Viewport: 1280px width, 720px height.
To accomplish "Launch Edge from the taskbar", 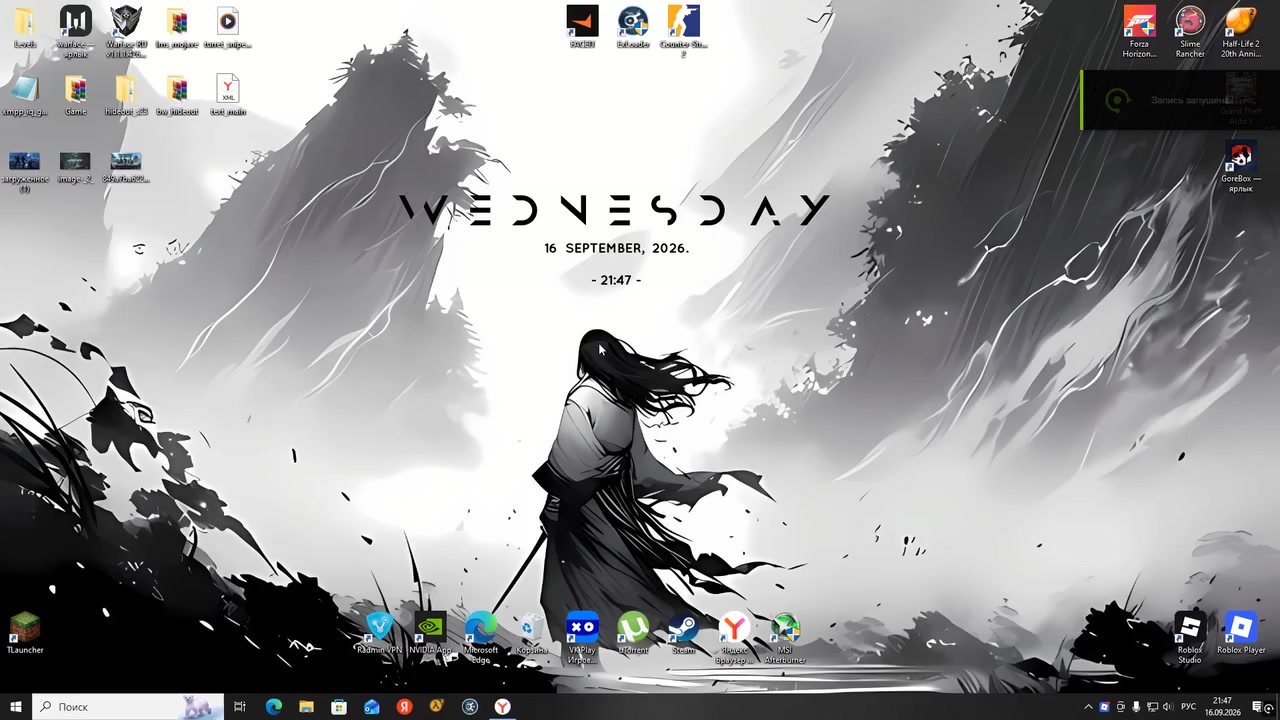I will pos(273,707).
